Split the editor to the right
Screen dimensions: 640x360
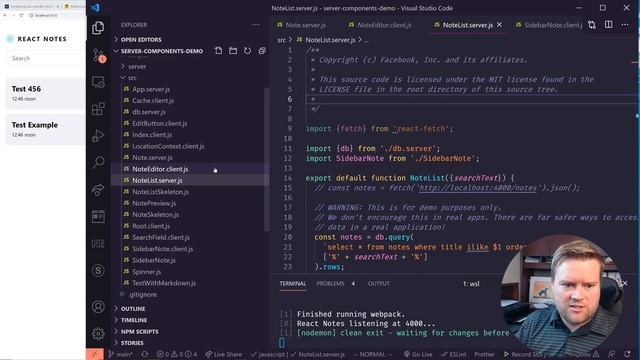tap(609, 25)
